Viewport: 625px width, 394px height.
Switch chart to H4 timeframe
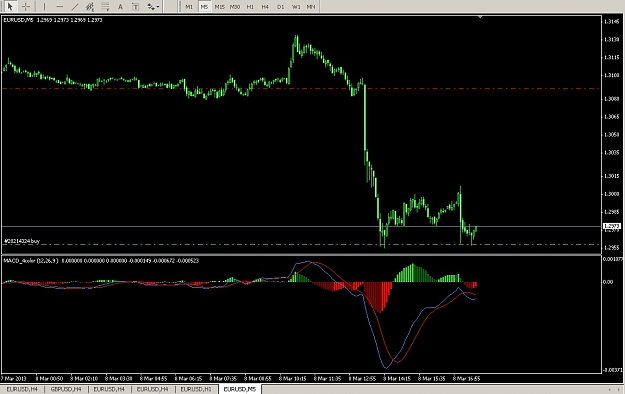click(x=265, y=6)
